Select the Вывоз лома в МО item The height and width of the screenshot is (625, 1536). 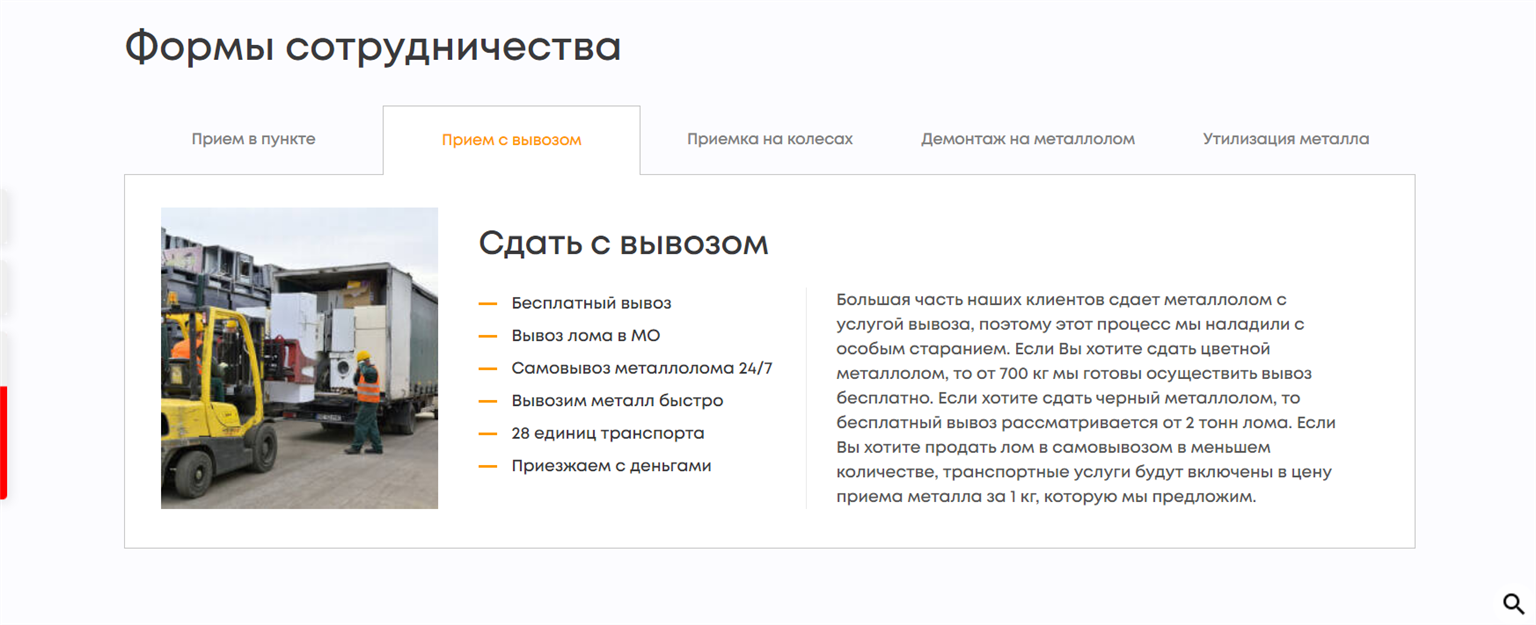click(585, 336)
